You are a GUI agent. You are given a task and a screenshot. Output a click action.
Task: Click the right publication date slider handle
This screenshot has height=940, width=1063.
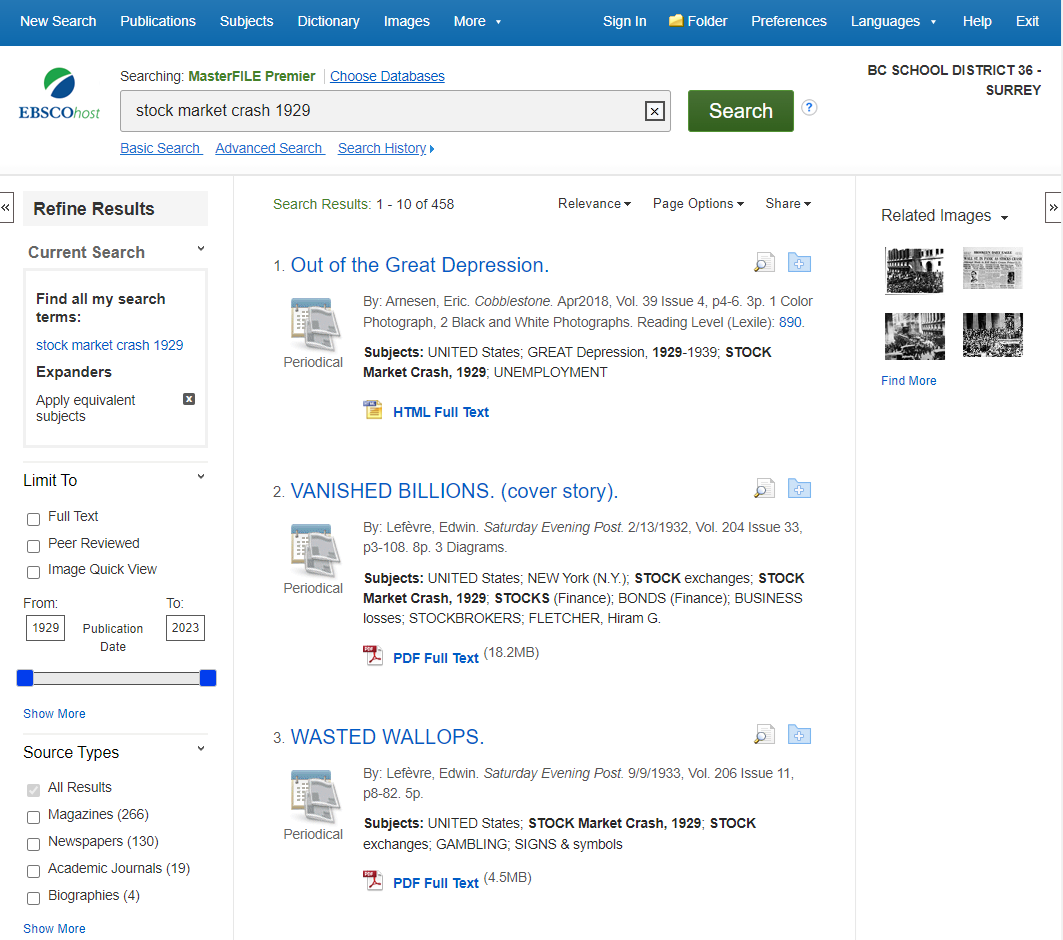click(208, 678)
